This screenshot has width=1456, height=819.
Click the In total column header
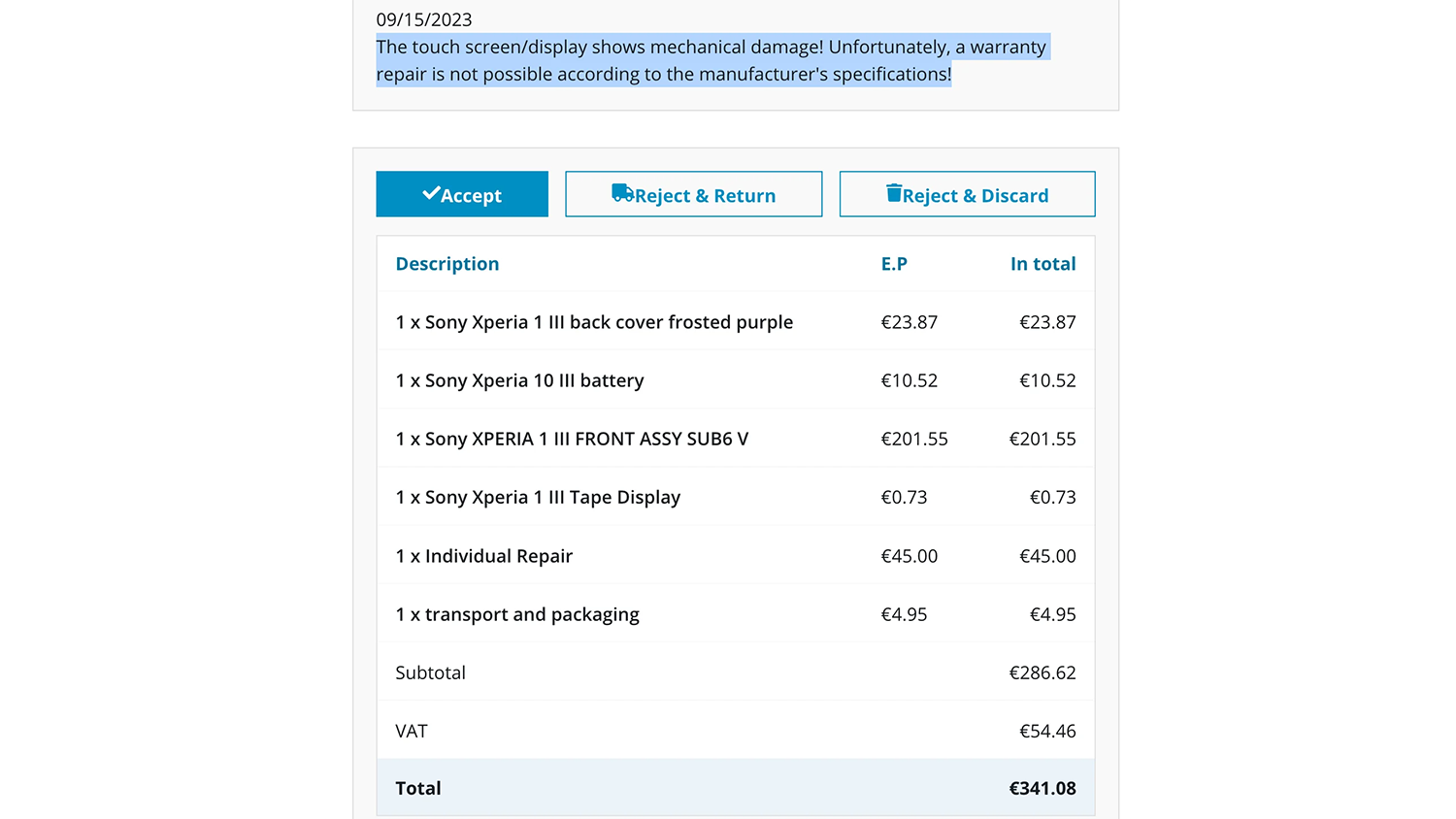[x=1042, y=264]
